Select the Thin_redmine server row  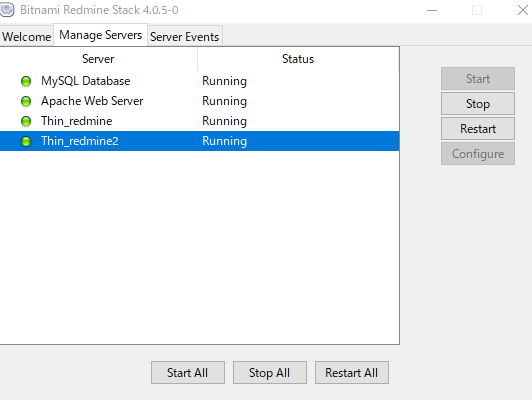coord(200,121)
